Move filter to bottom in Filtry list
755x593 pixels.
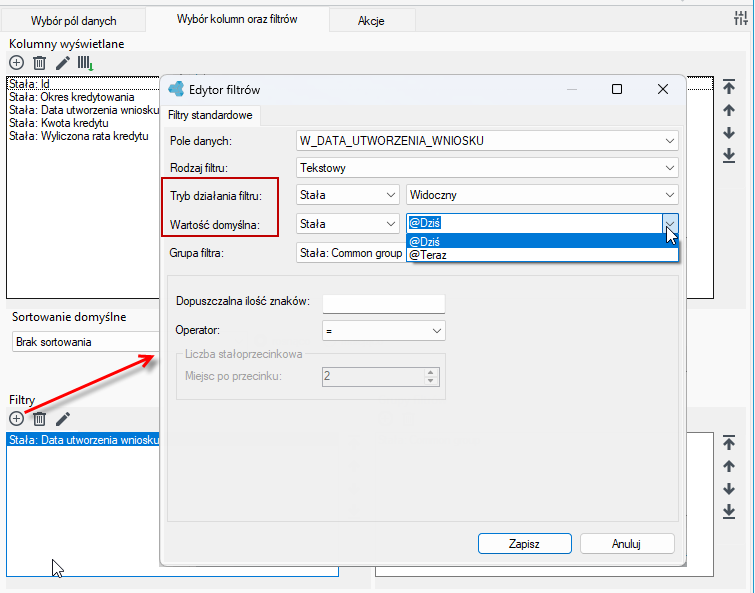[x=729, y=512]
